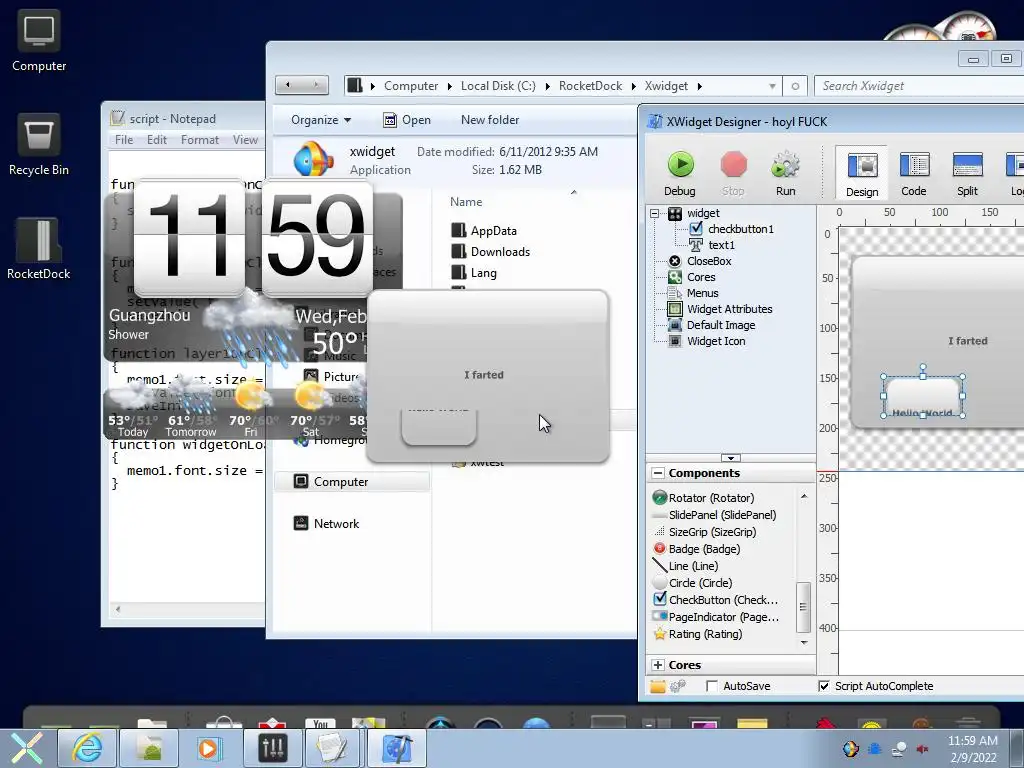Pick the CheckButton component
The height and width of the screenshot is (768, 1024).
pyautogui.click(x=716, y=600)
